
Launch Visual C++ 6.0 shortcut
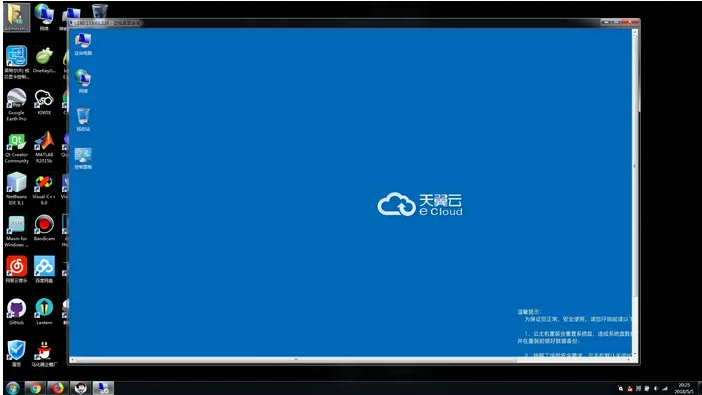coord(44,189)
